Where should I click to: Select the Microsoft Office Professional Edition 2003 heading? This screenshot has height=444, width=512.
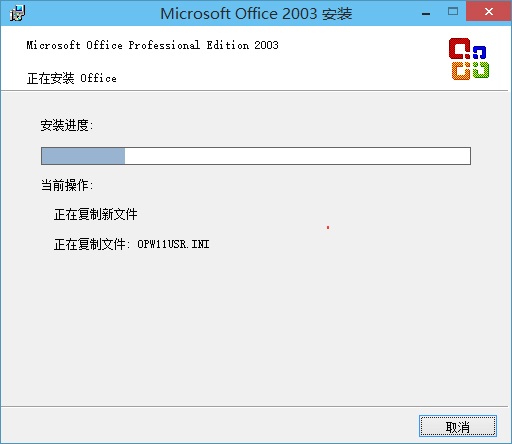(152, 45)
